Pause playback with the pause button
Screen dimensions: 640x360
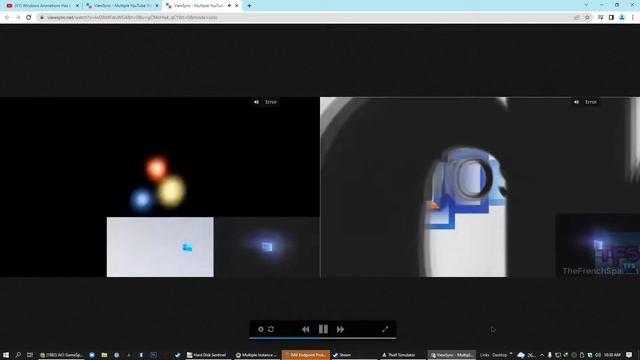tap(323, 329)
